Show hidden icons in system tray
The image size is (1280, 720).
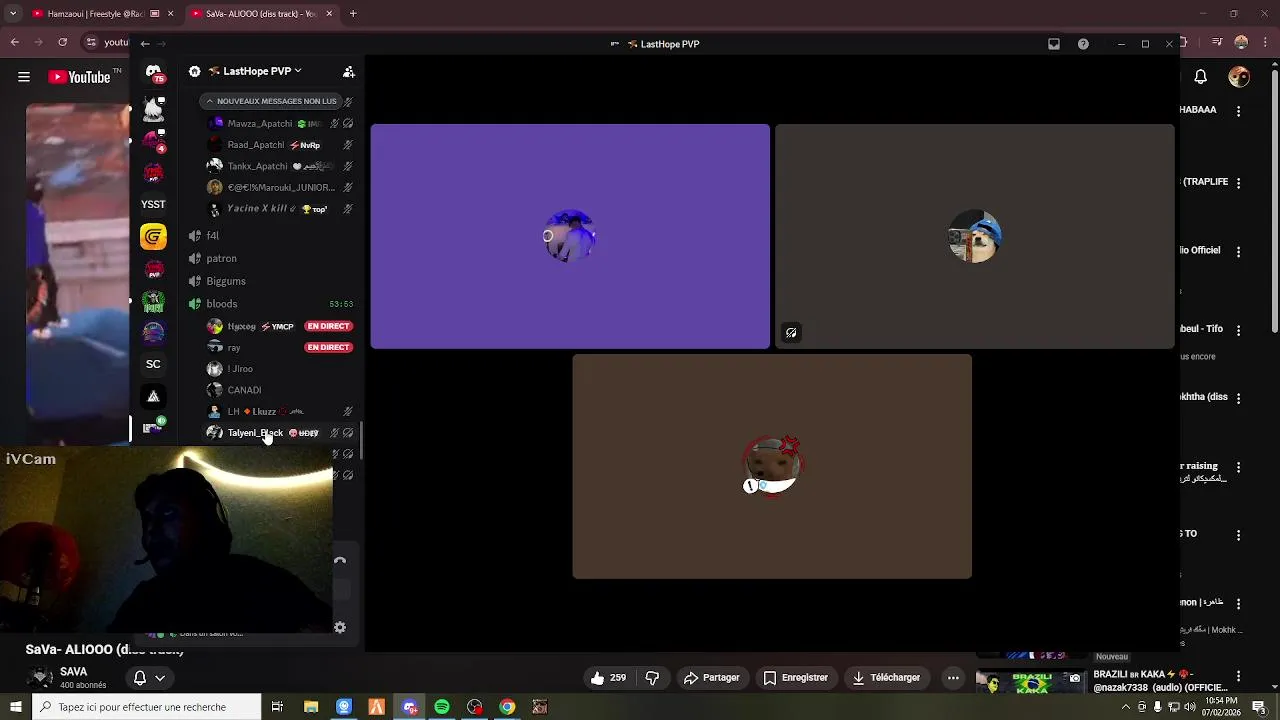pyautogui.click(x=1126, y=707)
